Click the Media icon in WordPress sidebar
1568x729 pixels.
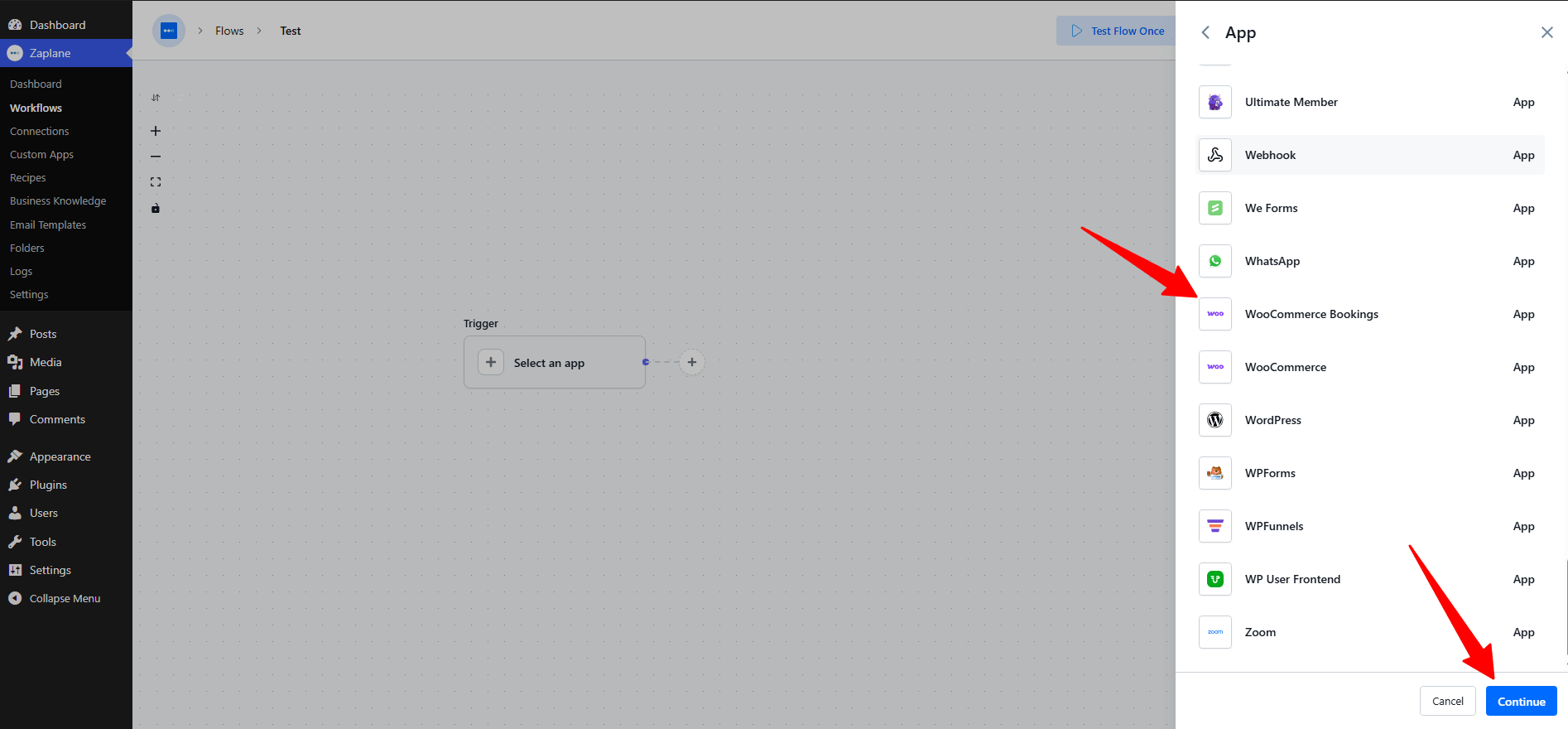15,362
